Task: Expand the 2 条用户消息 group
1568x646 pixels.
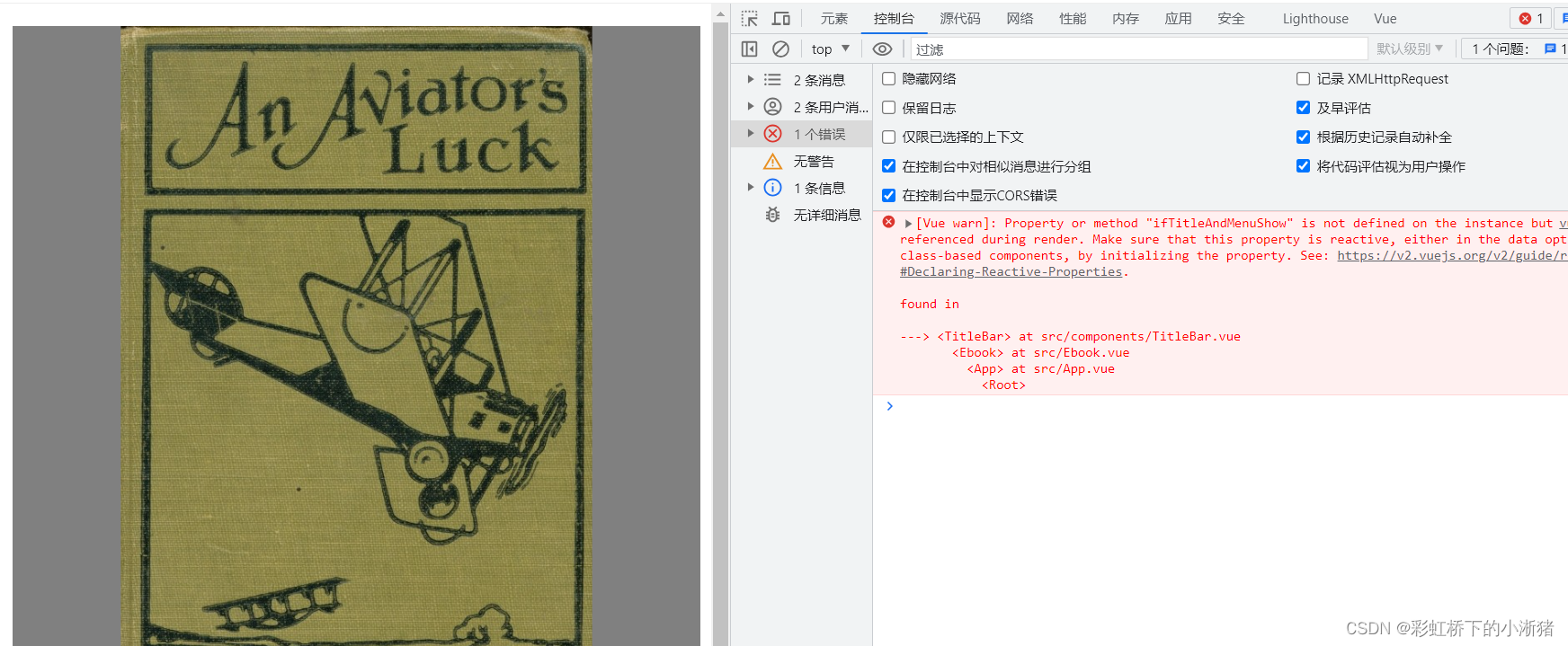Action: coord(751,107)
